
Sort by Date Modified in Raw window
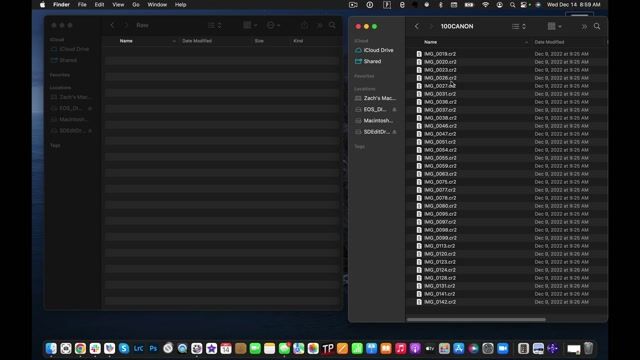point(197,41)
